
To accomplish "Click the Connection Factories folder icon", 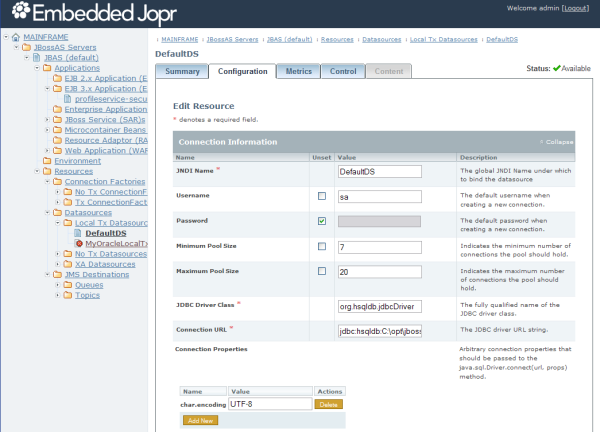I will (x=57, y=182).
